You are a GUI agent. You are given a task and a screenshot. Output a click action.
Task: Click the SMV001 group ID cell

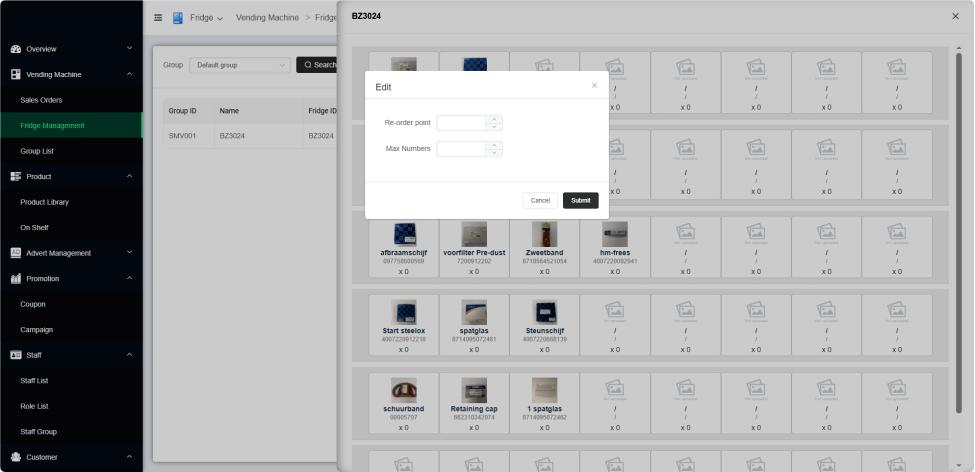[182, 135]
